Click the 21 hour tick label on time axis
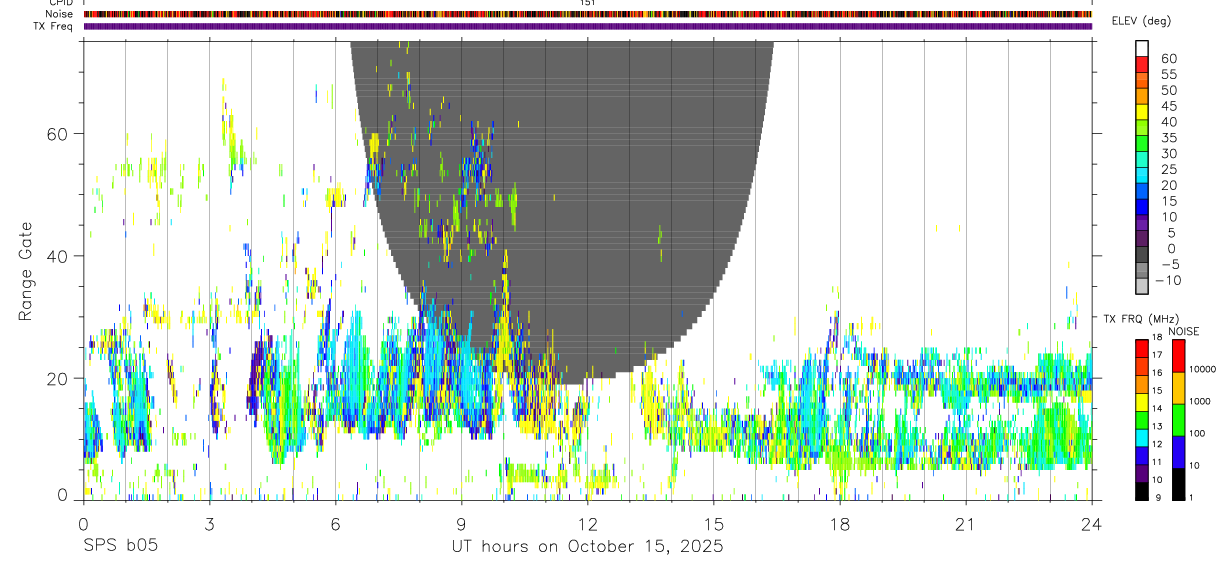Viewport: 1228px width, 567px height. 966,524
